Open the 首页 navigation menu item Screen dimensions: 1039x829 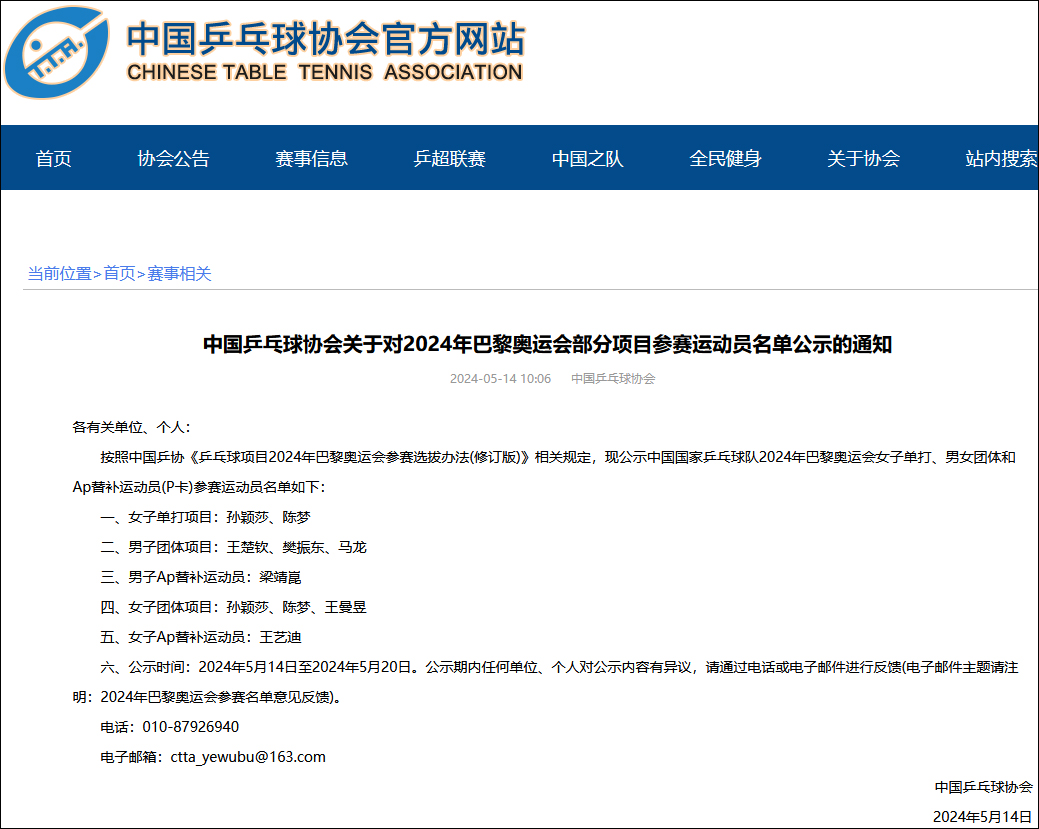click(54, 158)
